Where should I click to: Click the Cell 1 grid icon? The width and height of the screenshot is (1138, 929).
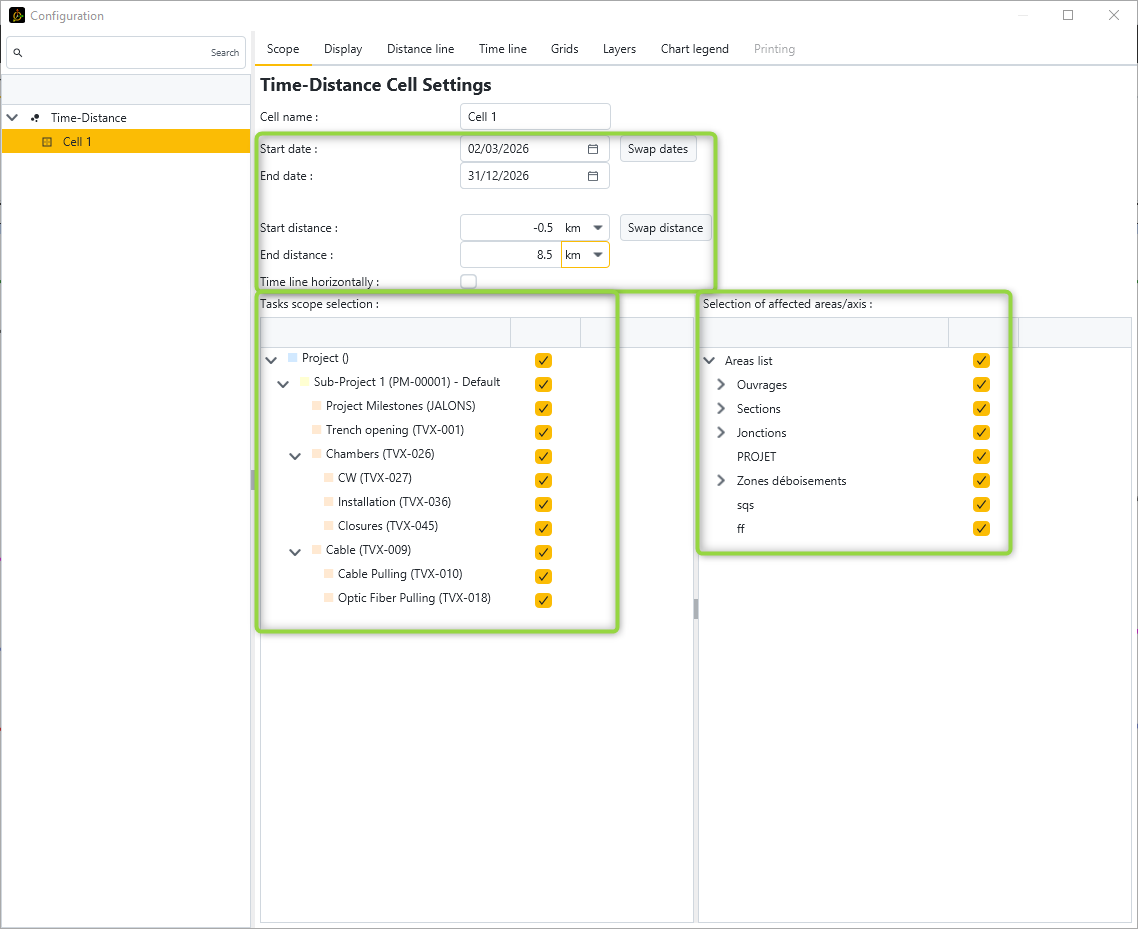coord(46,142)
